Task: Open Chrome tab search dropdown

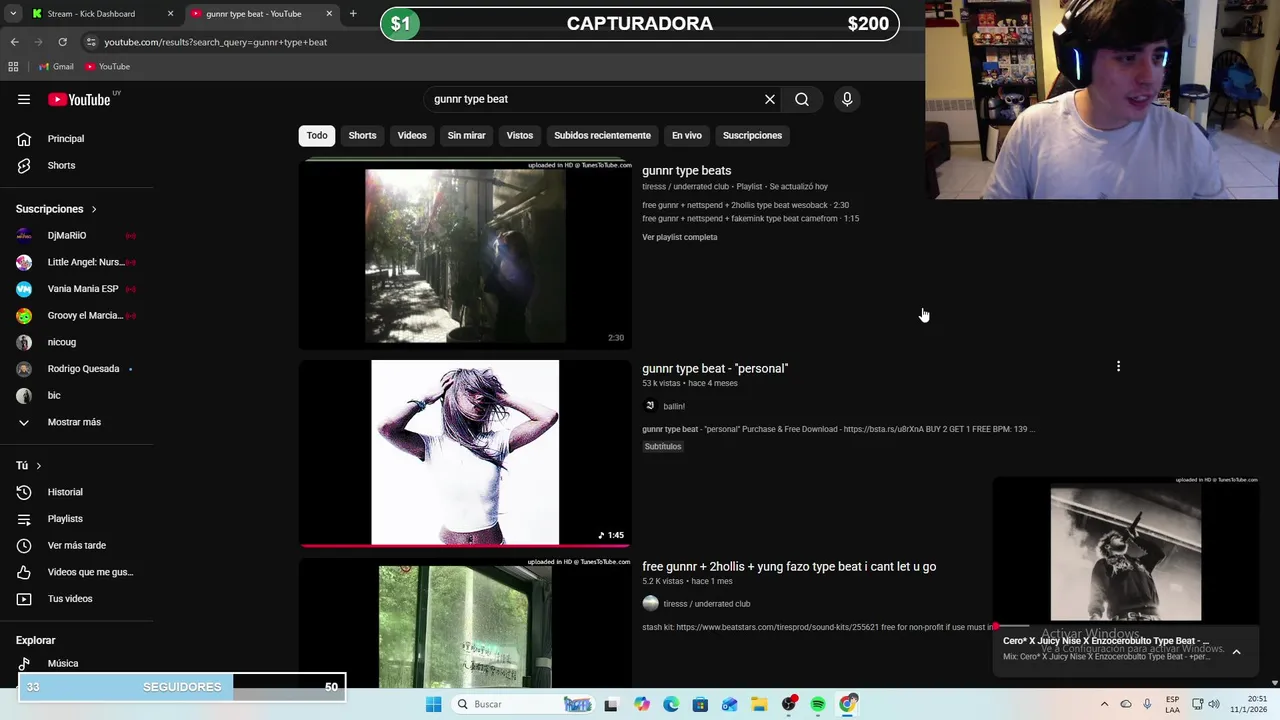Action: coord(13,14)
